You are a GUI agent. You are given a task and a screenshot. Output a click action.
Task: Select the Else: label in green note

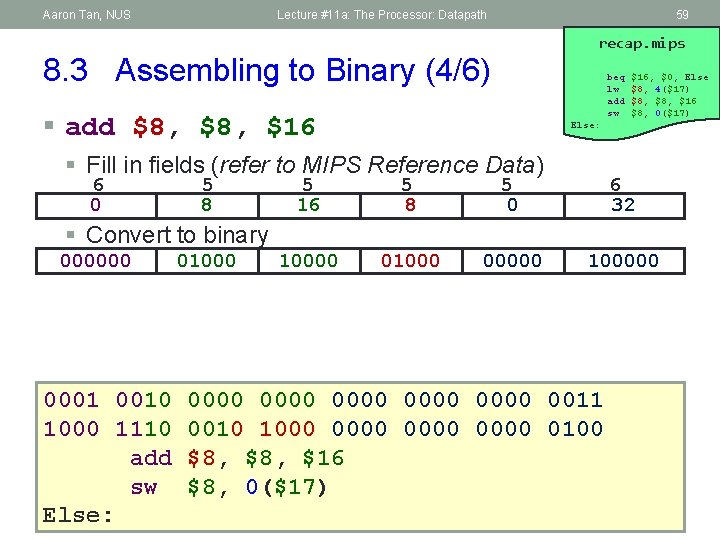(585, 125)
